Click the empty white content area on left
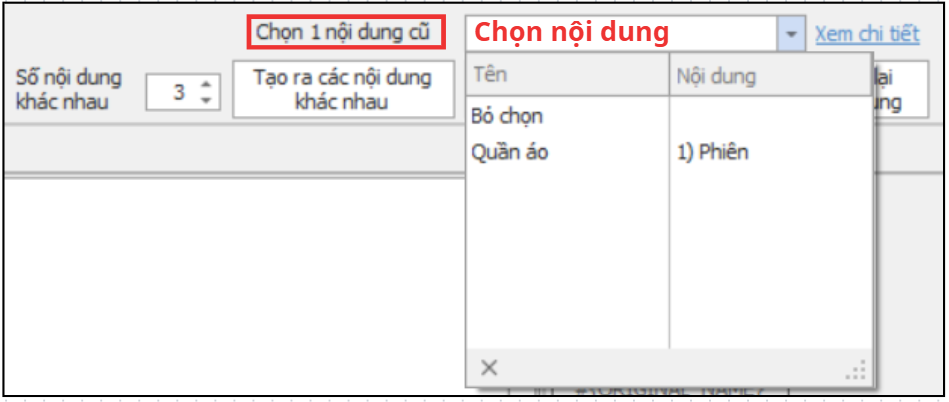The width and height of the screenshot is (949, 402). coord(230,280)
